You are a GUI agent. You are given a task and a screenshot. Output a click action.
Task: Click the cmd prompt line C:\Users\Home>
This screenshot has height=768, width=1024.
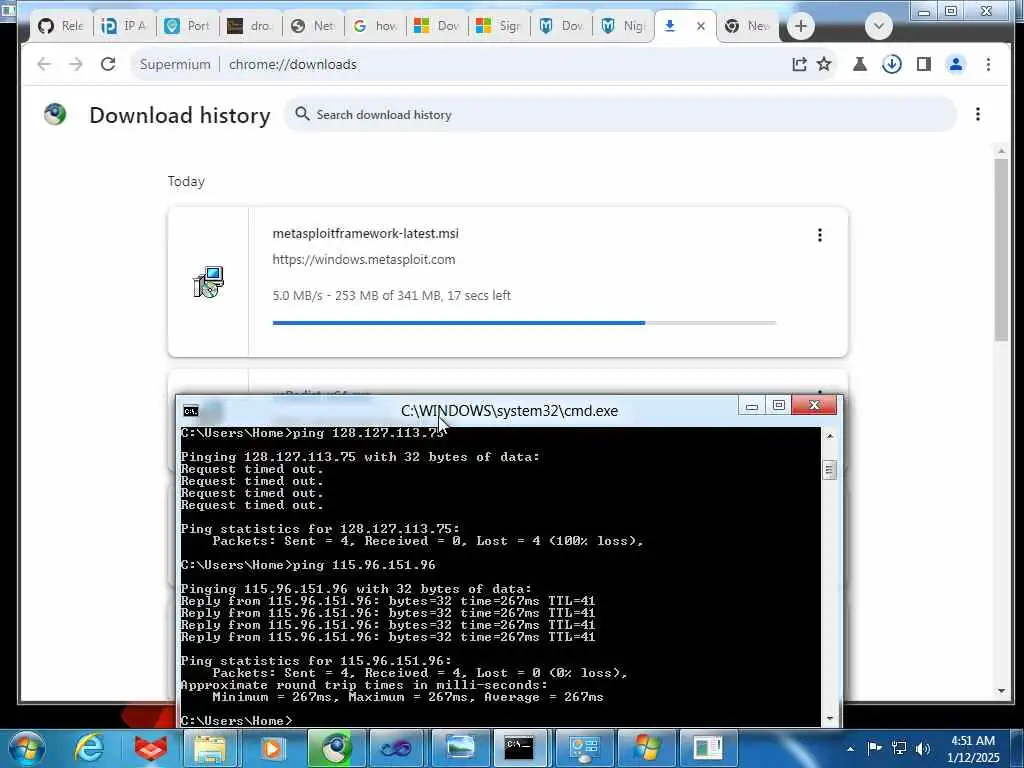(x=236, y=720)
